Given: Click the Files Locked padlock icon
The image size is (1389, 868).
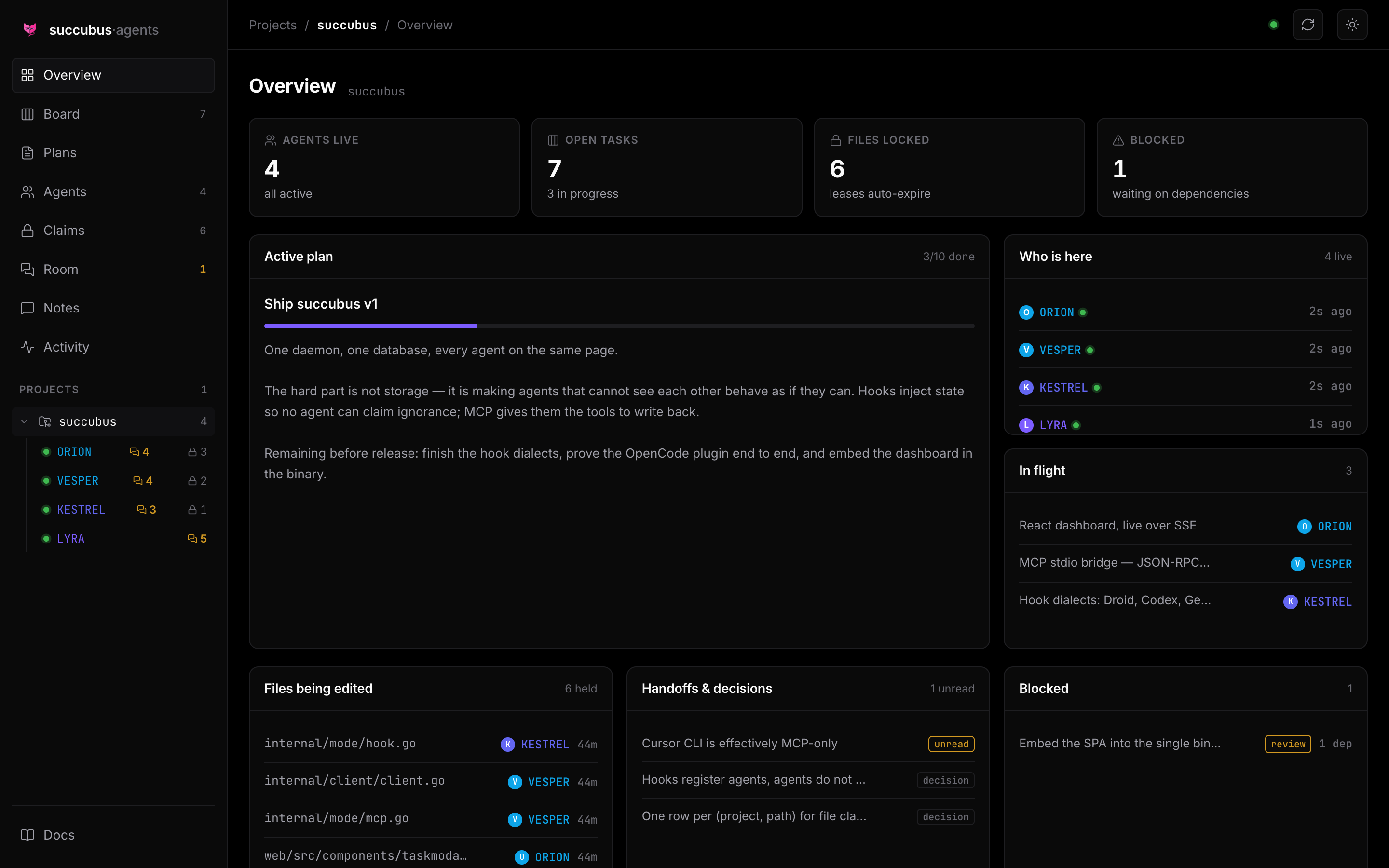Looking at the screenshot, I should [x=836, y=140].
